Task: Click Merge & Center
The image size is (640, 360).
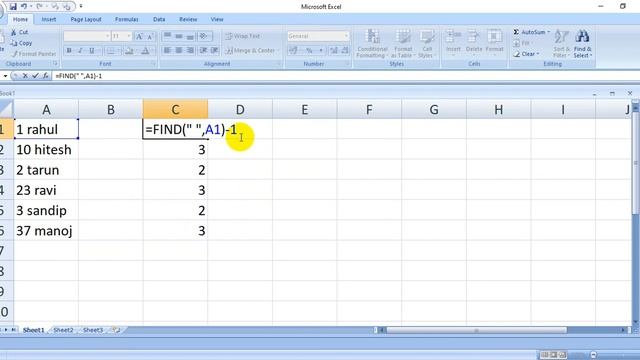Action: [x=252, y=51]
